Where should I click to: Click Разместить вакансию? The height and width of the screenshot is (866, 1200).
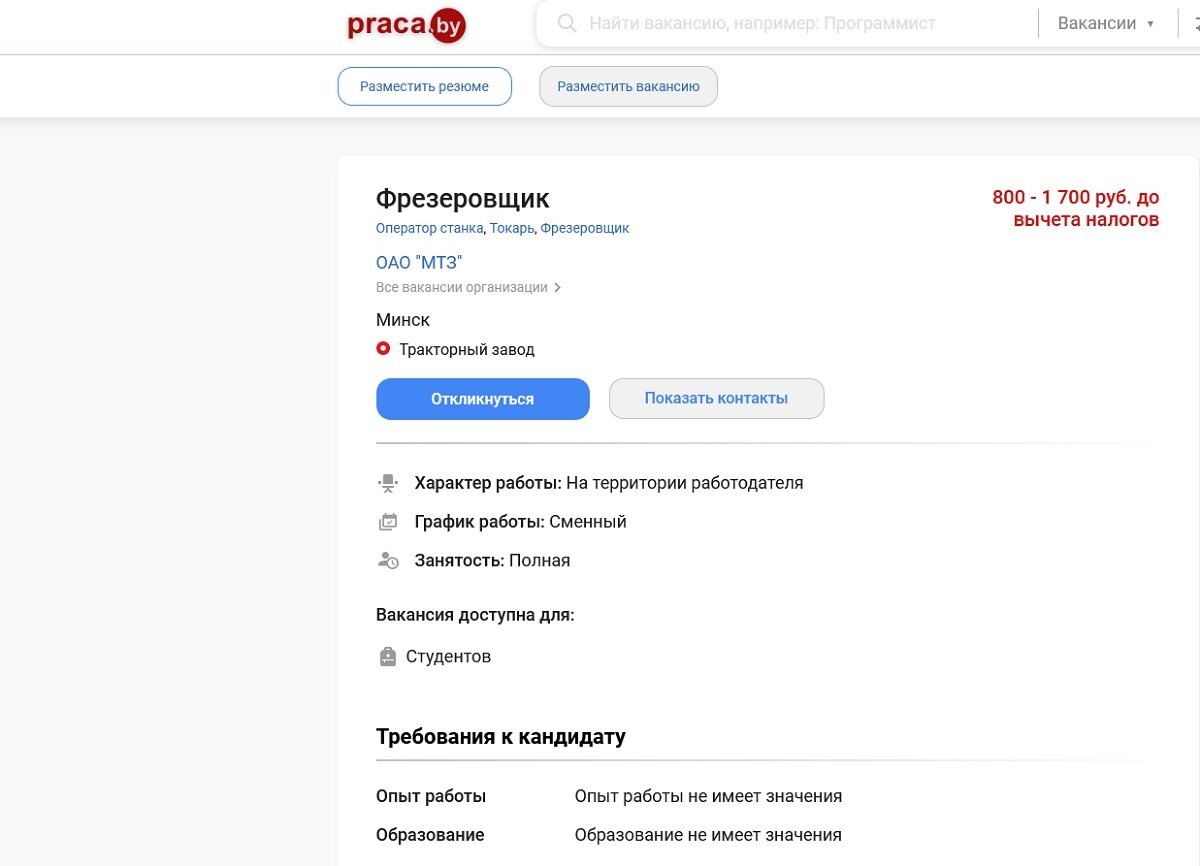click(x=627, y=86)
